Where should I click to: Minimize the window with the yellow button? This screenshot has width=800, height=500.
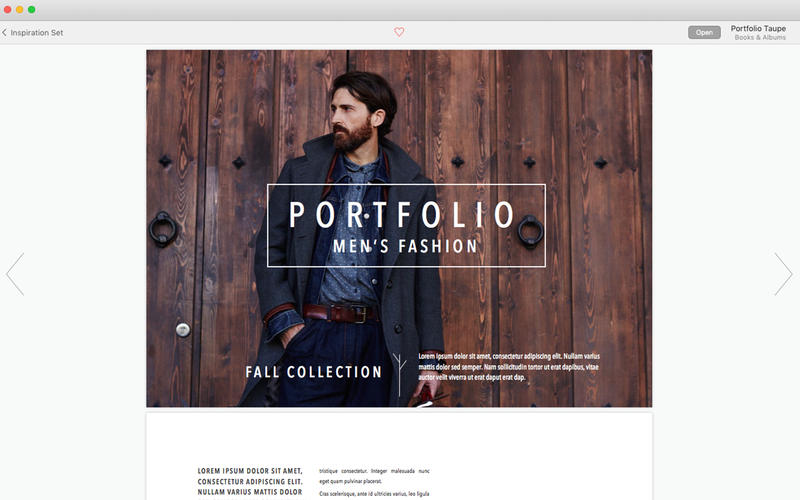[x=19, y=10]
